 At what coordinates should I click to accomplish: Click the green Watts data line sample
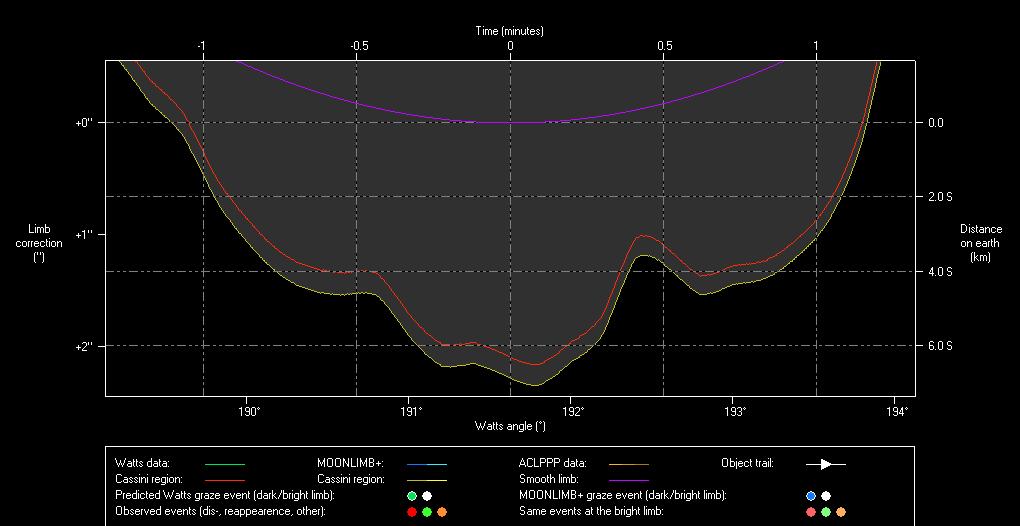pos(224,464)
